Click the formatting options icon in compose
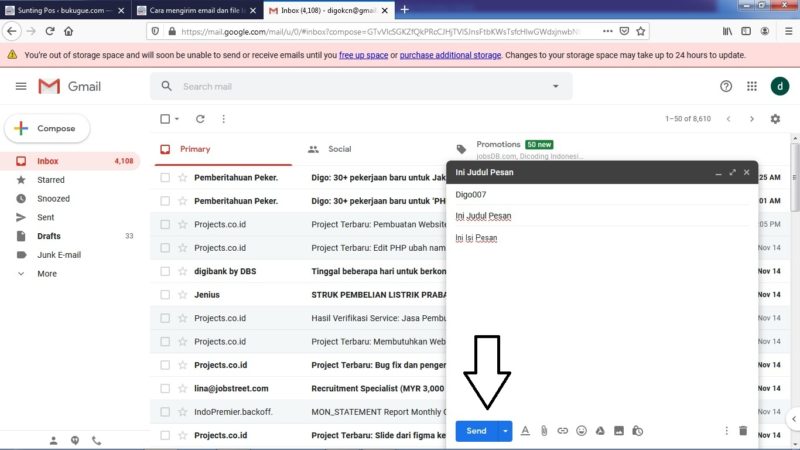Viewport: 800px width, 450px height. point(525,431)
